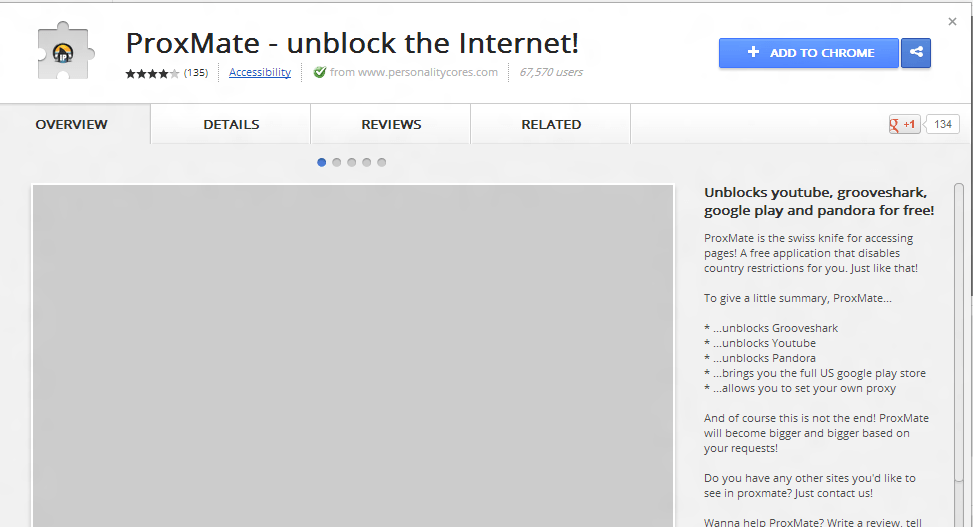The width and height of the screenshot is (973, 527).
Task: Click the Google +1 button
Action: (x=904, y=124)
